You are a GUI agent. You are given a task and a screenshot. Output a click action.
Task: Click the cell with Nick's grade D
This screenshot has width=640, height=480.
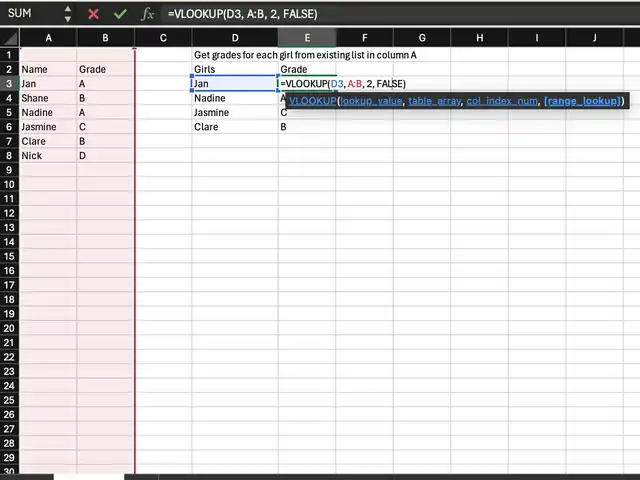point(105,156)
